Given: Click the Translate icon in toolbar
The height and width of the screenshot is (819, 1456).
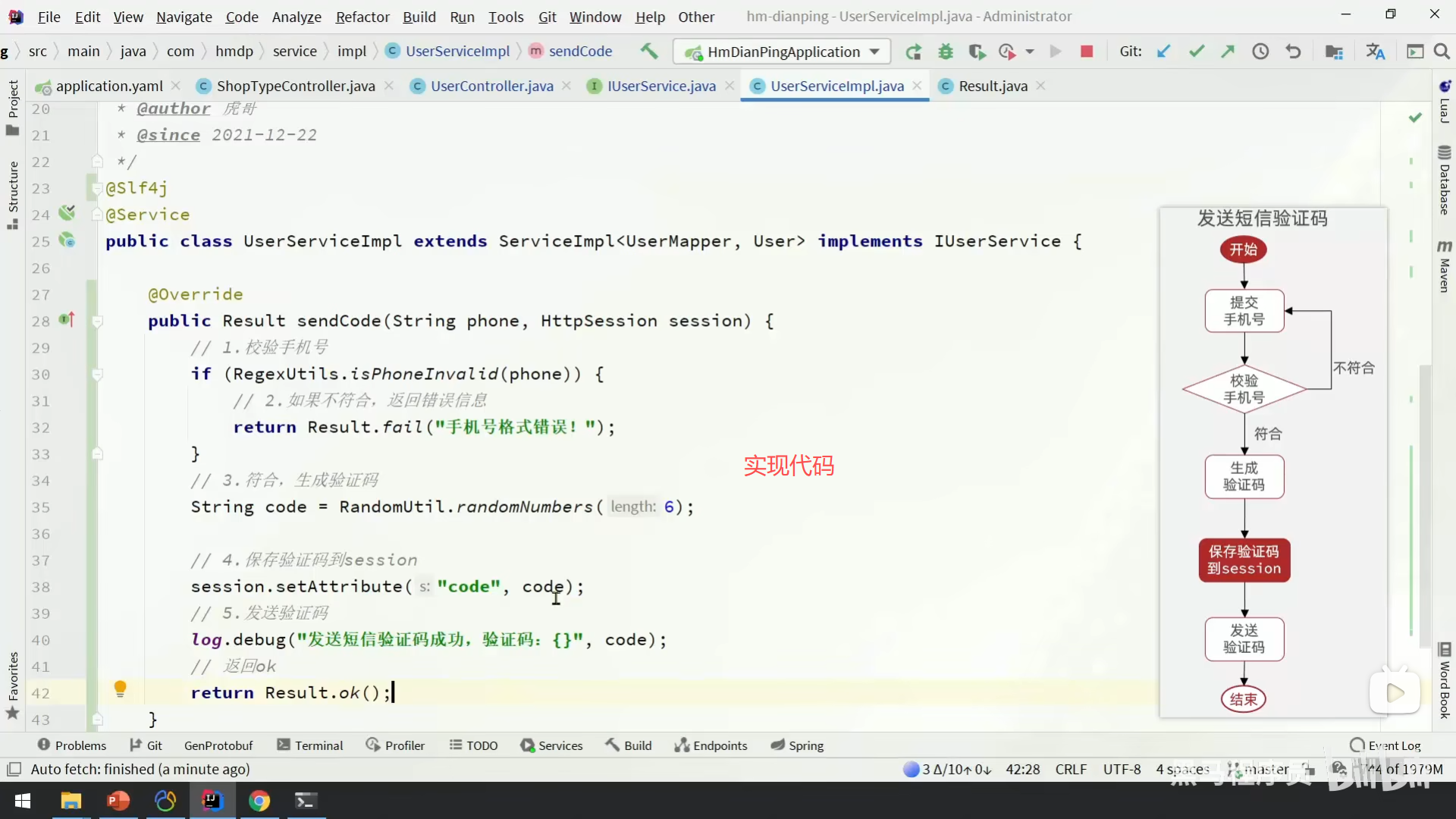Looking at the screenshot, I should click(1375, 52).
